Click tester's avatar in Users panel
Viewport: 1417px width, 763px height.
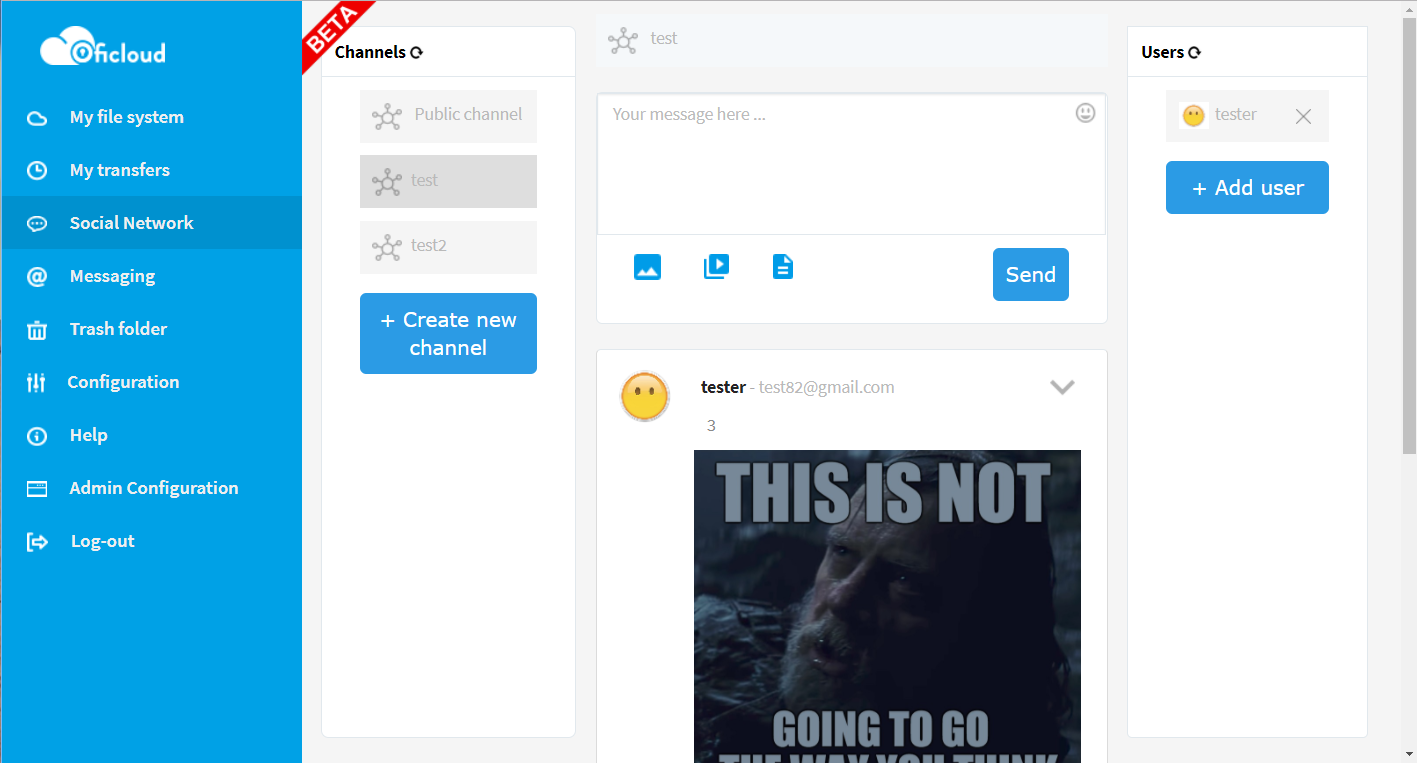[x=1193, y=115]
